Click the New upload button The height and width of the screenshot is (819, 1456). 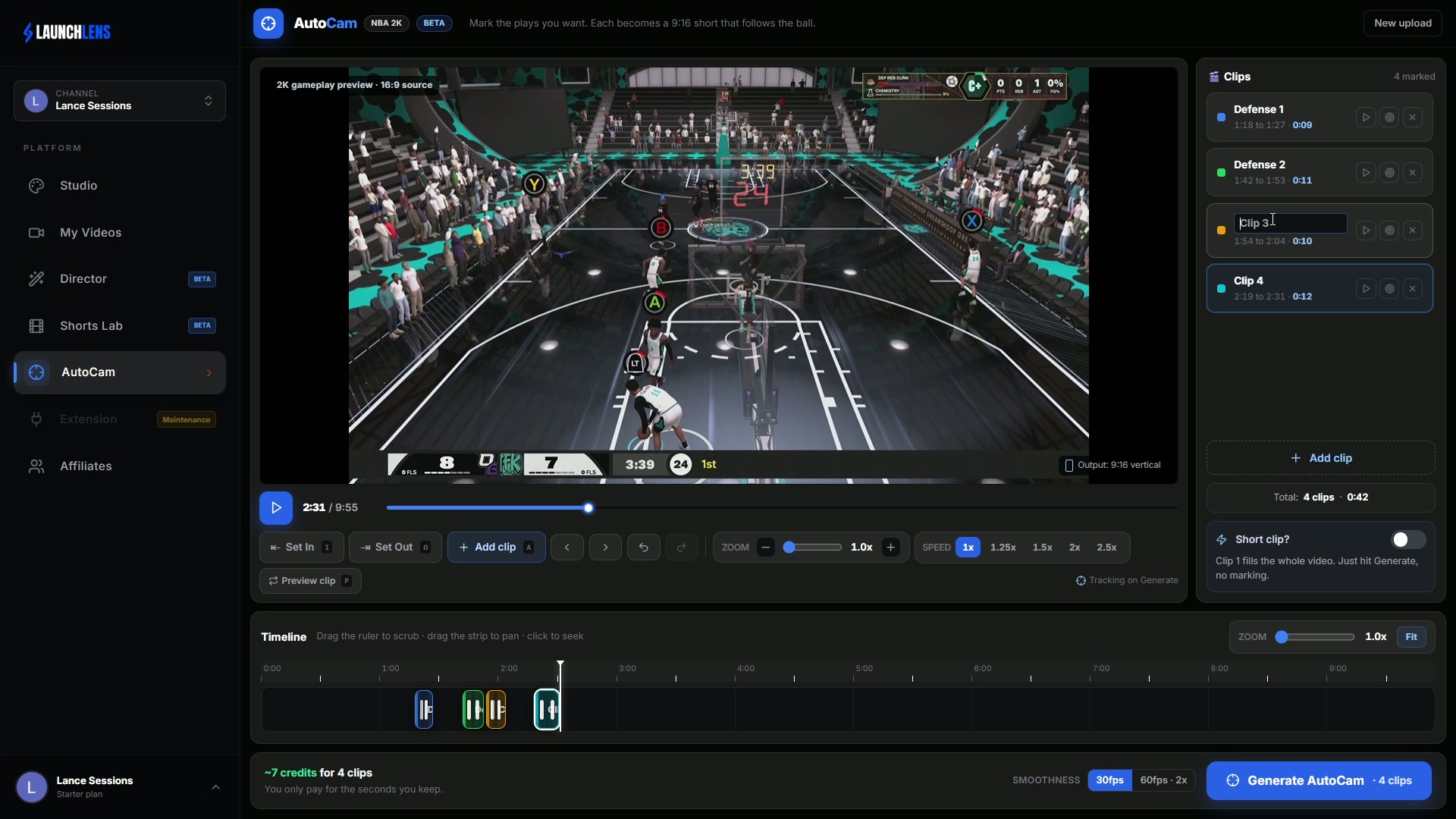[1402, 24]
